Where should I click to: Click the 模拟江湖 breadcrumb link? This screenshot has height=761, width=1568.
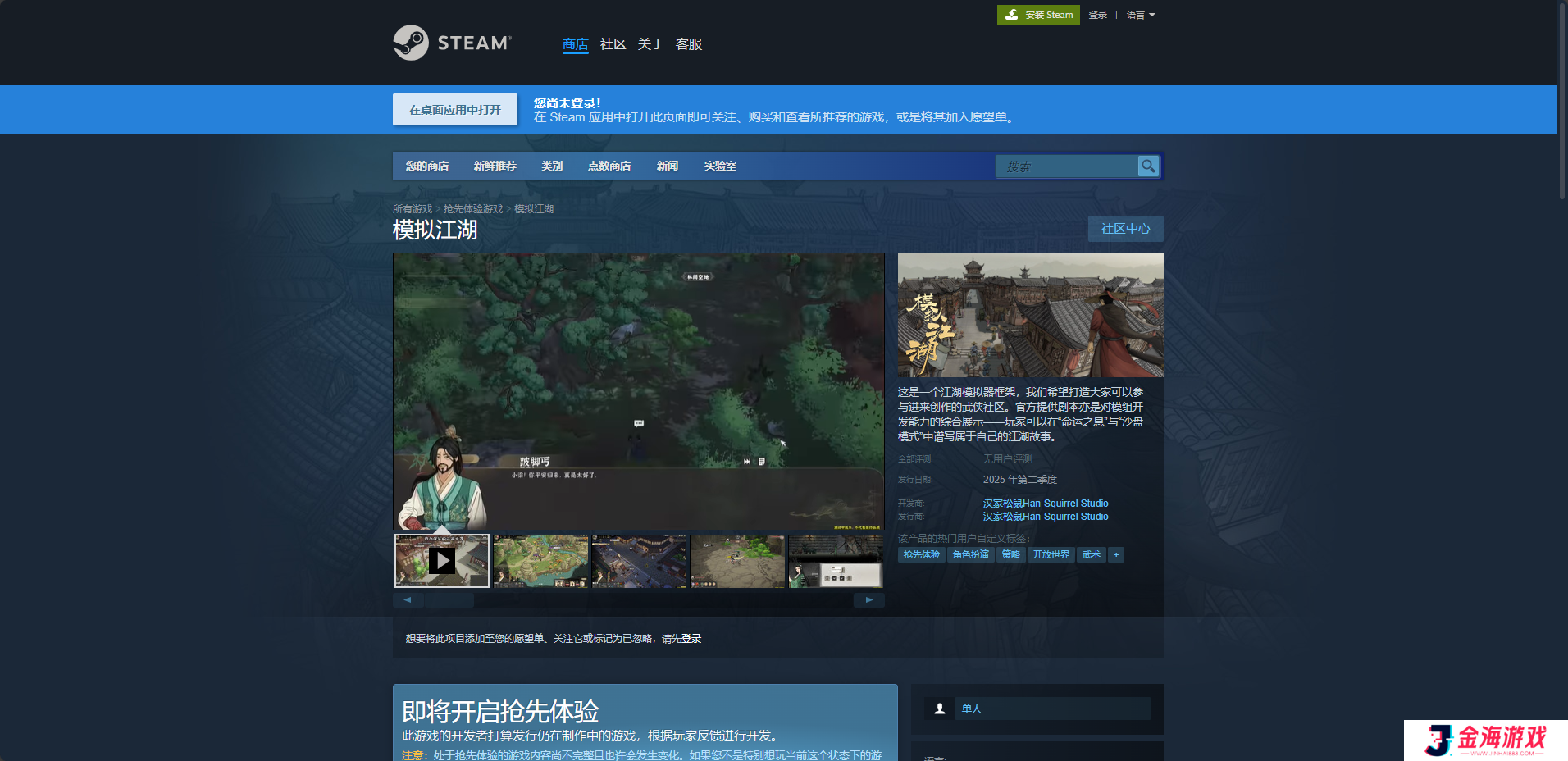pos(534,209)
